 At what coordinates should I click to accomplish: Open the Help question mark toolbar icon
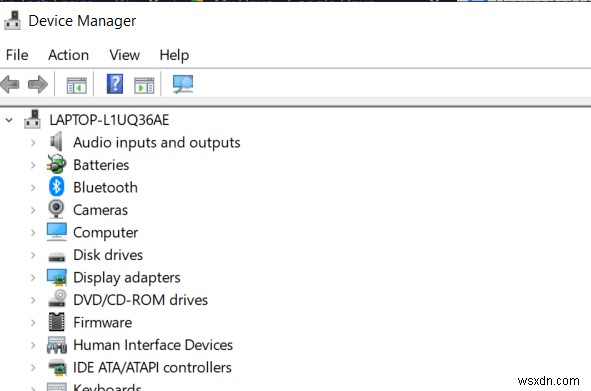(115, 84)
